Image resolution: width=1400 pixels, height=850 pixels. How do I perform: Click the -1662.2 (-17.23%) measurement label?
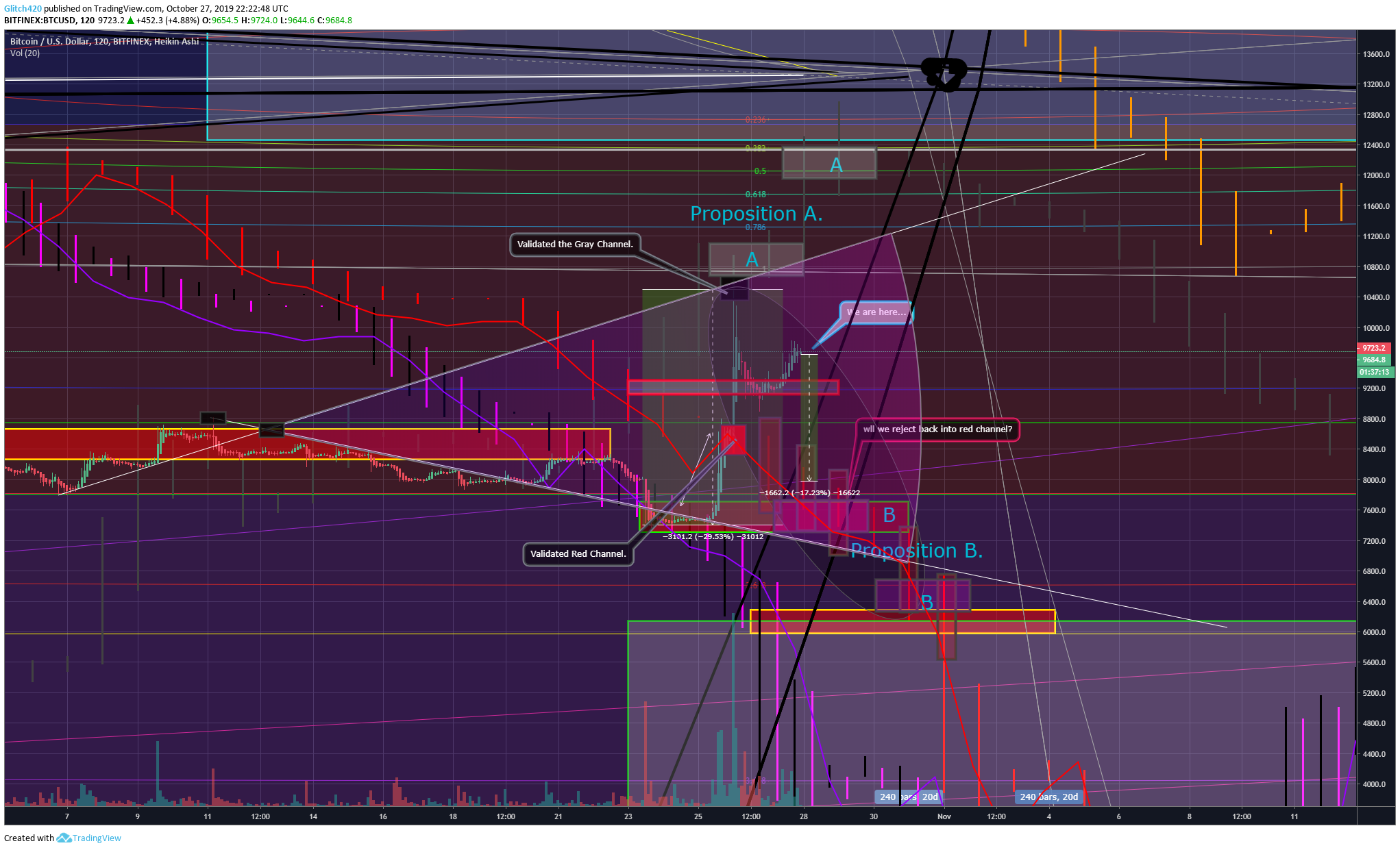[809, 492]
